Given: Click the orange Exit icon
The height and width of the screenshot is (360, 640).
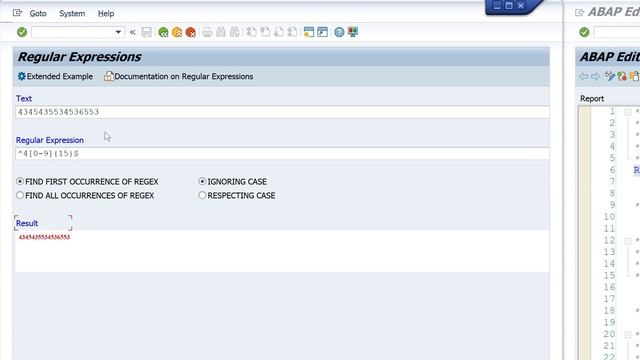Looking at the screenshot, I should (x=177, y=32).
